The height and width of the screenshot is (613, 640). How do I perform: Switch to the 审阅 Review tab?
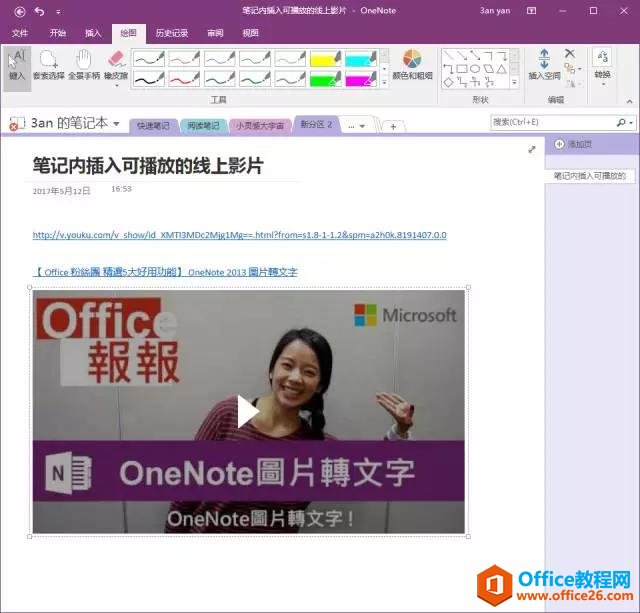pyautogui.click(x=215, y=33)
